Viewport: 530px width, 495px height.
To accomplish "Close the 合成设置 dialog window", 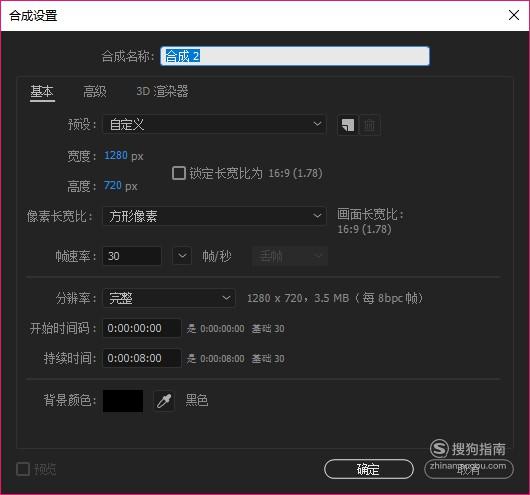I will coord(514,15).
